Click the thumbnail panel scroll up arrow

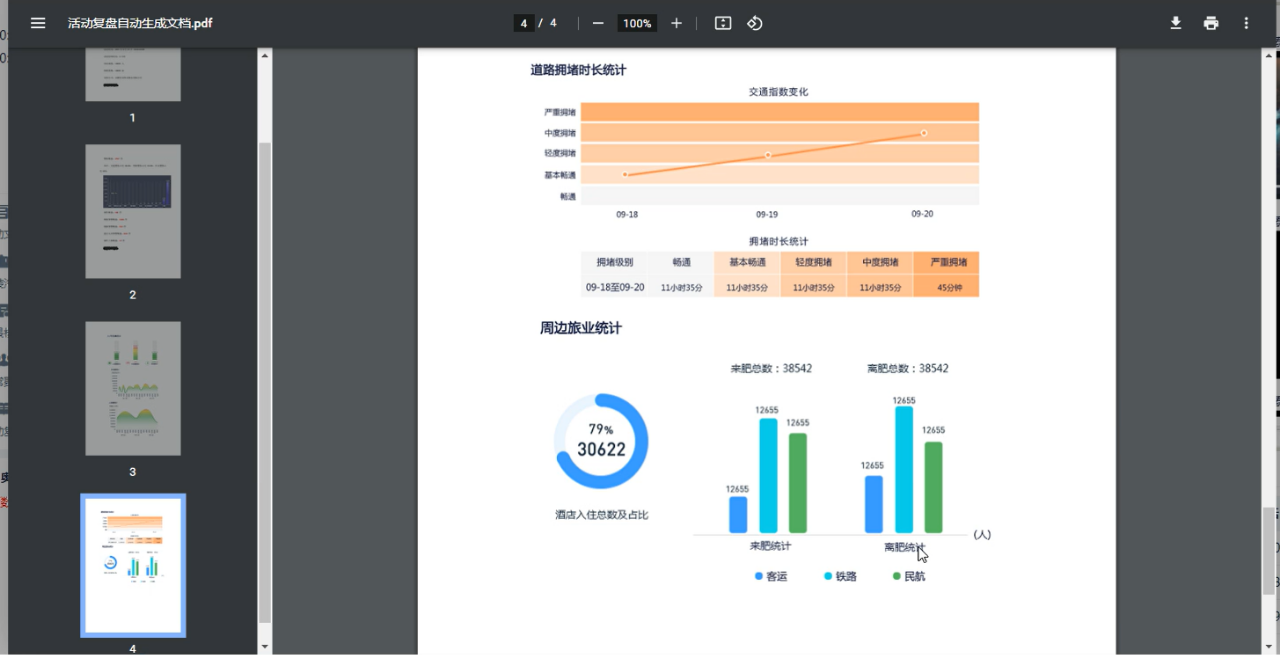tap(265, 55)
